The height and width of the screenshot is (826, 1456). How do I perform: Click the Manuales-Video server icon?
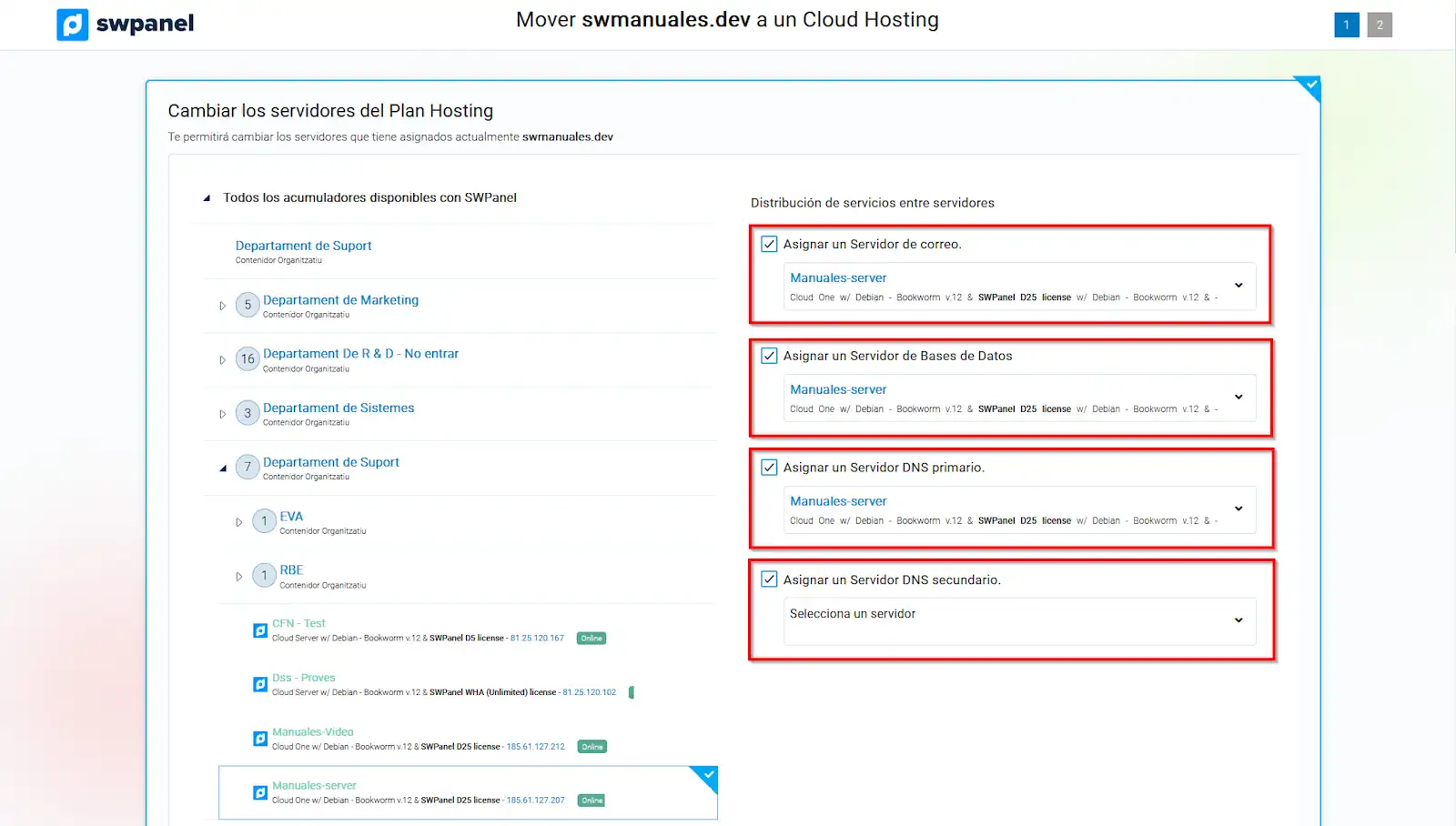(260, 739)
